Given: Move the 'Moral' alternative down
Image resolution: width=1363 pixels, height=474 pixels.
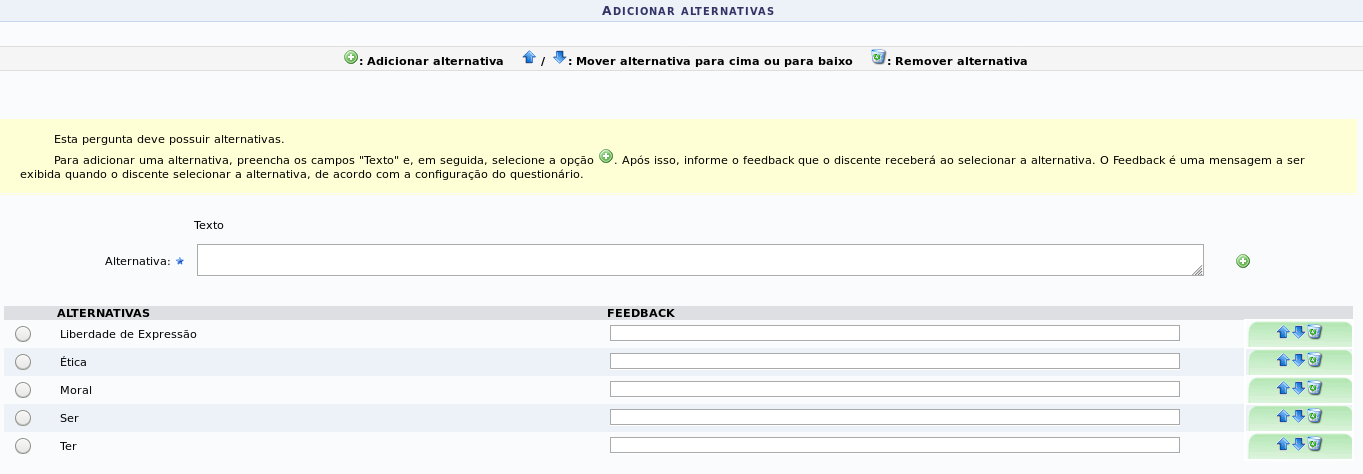Looking at the screenshot, I should [1299, 389].
